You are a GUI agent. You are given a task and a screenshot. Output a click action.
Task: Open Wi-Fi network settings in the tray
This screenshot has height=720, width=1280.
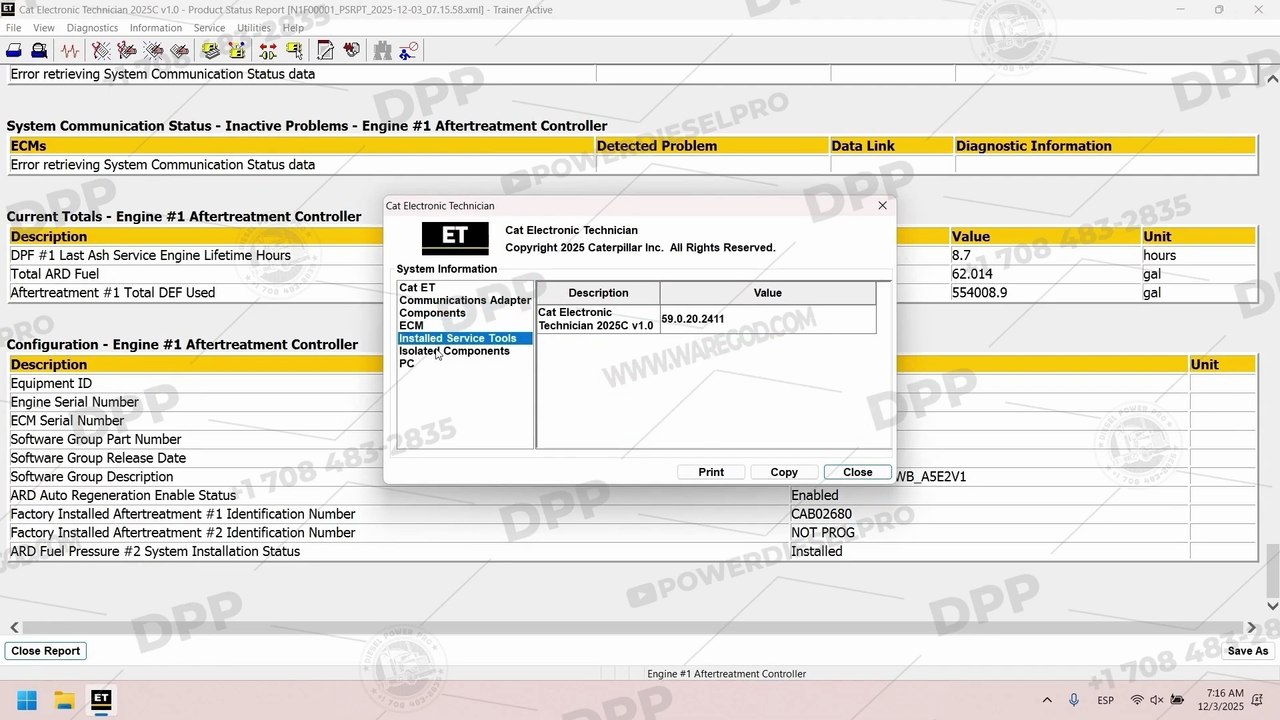[x=1137, y=700]
